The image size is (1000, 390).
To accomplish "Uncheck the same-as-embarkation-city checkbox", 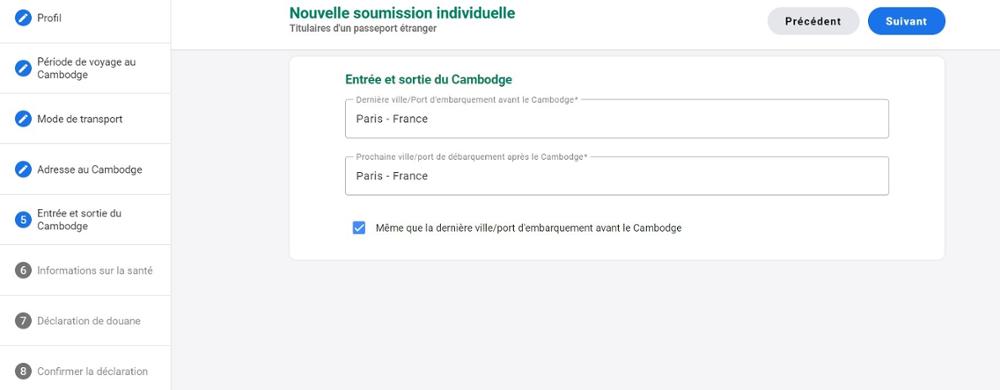I will coord(359,228).
